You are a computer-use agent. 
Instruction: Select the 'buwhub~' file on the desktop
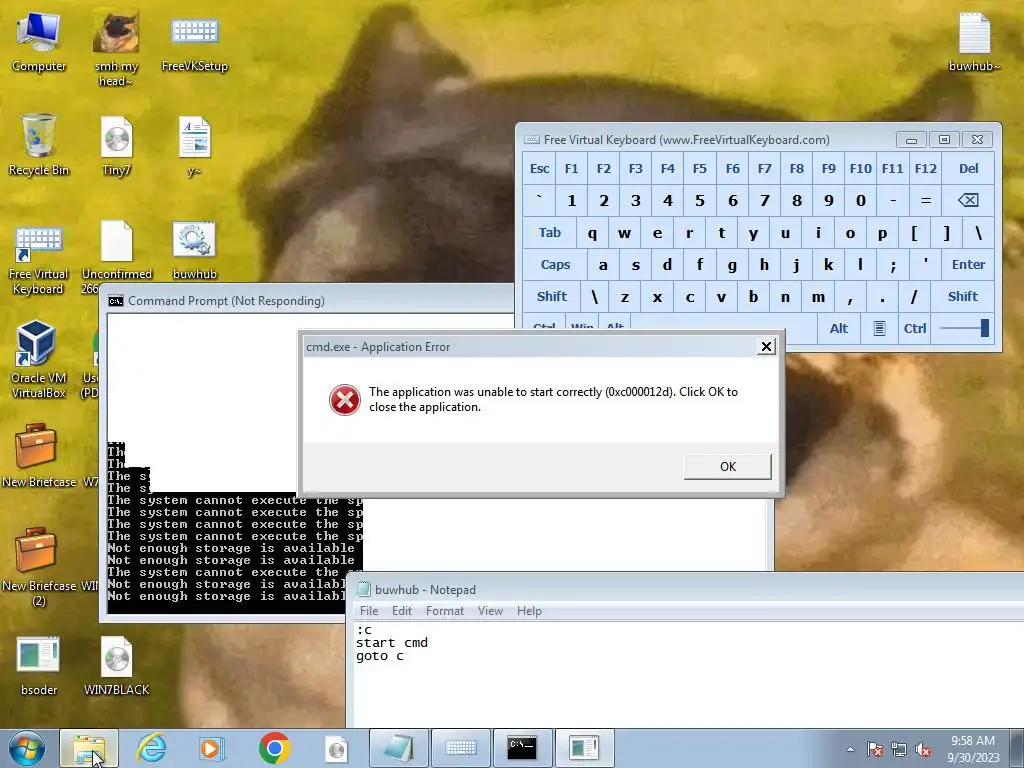pos(974,41)
